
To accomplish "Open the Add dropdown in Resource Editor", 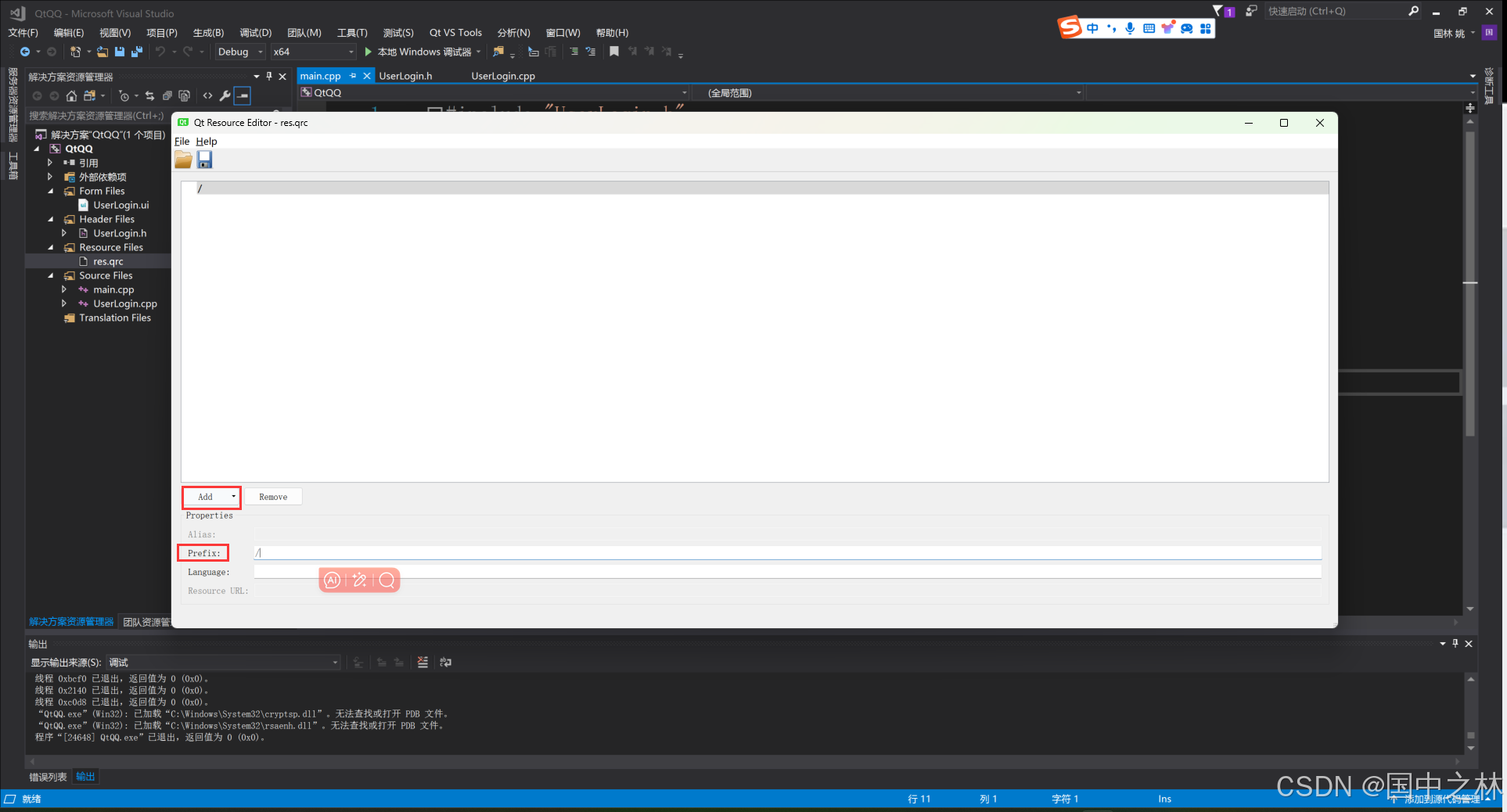I will 233,497.
